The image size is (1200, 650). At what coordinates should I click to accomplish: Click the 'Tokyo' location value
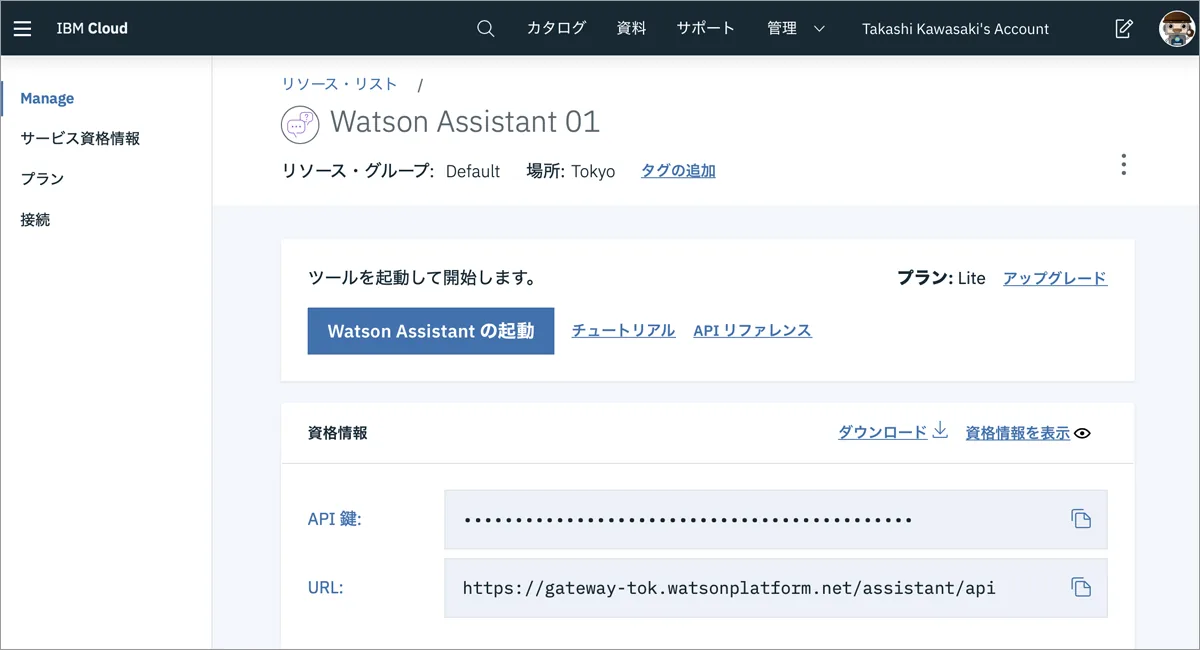[593, 172]
